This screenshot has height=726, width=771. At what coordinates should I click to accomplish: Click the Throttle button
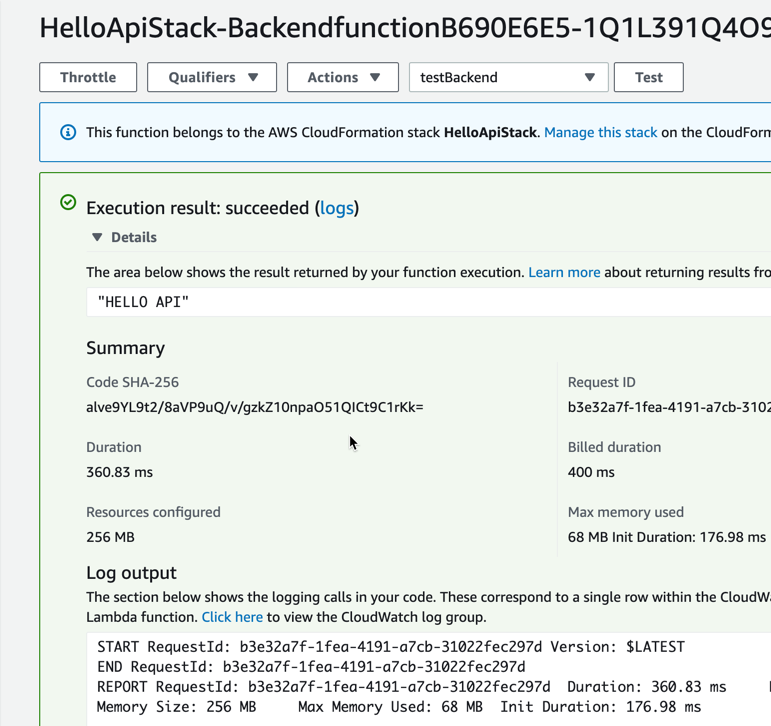(x=88, y=77)
